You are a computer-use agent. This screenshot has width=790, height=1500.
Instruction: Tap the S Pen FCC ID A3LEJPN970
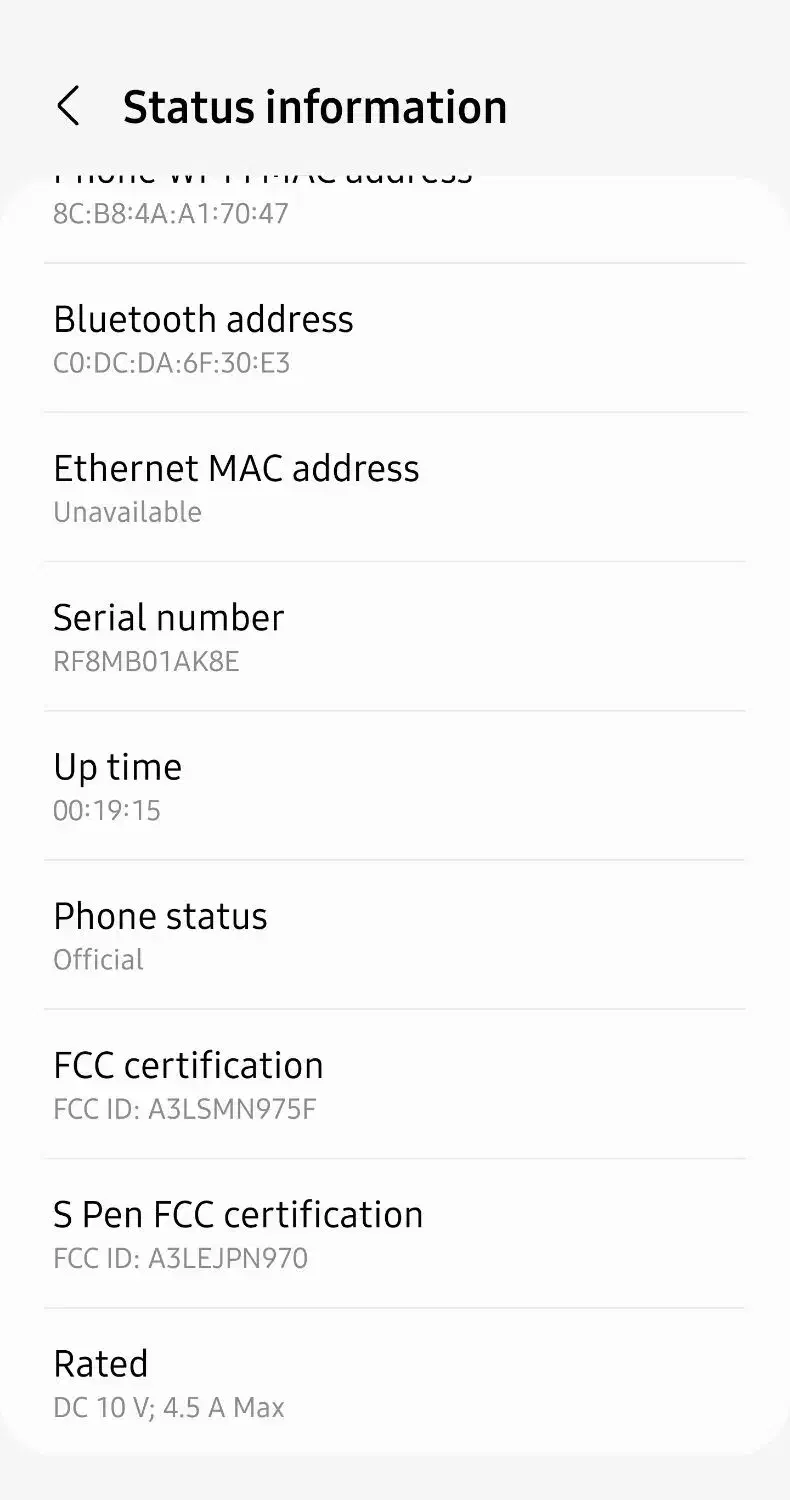(180, 1258)
